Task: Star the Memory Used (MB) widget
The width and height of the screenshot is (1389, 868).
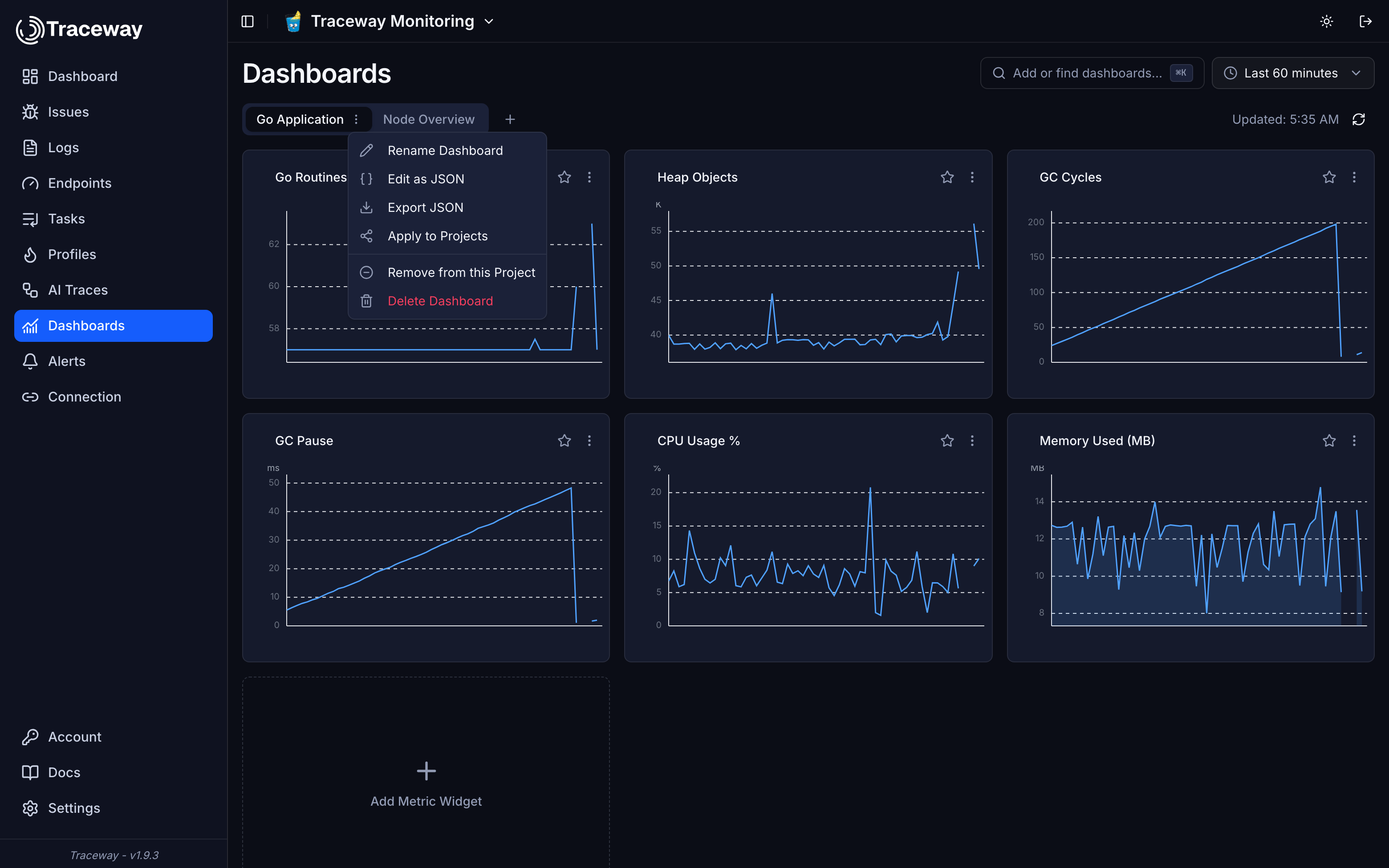Action: (x=1329, y=441)
